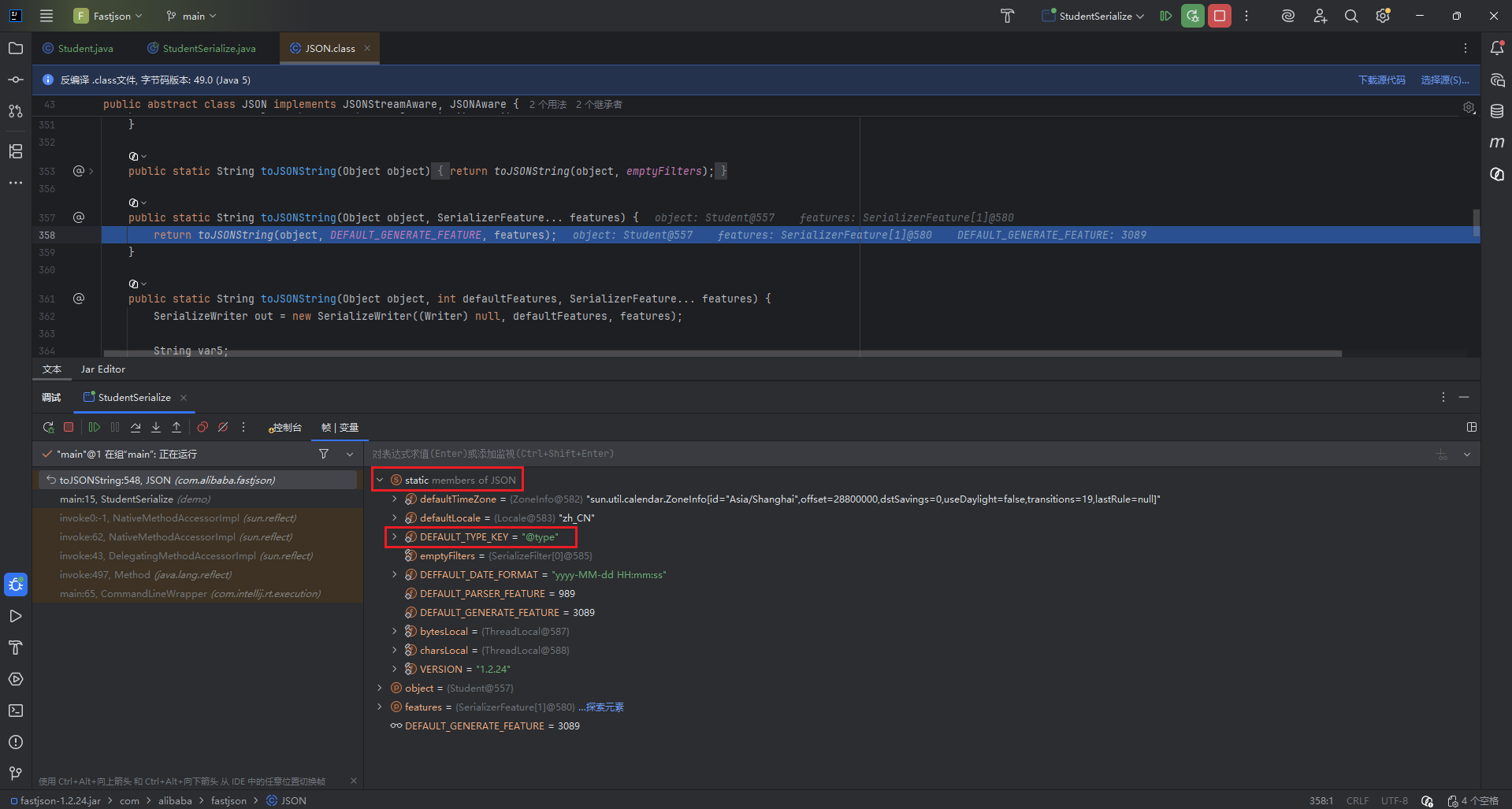
Task: Click the Build hammer icon in top toolbar
Action: coord(1007,16)
